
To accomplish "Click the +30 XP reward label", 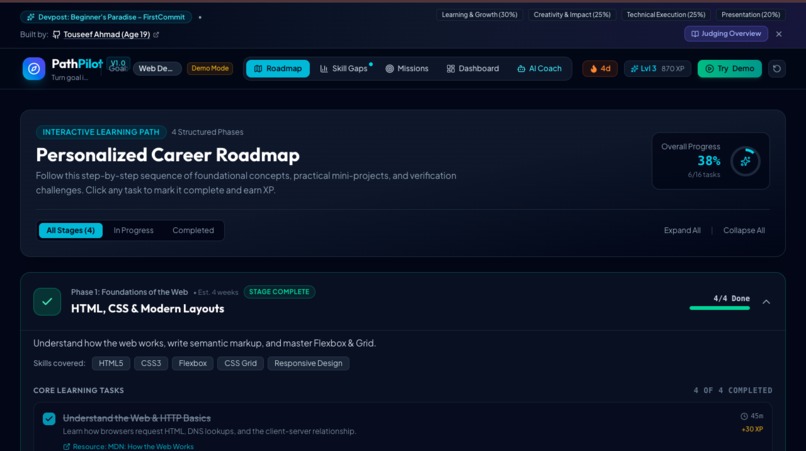I will tap(752, 429).
